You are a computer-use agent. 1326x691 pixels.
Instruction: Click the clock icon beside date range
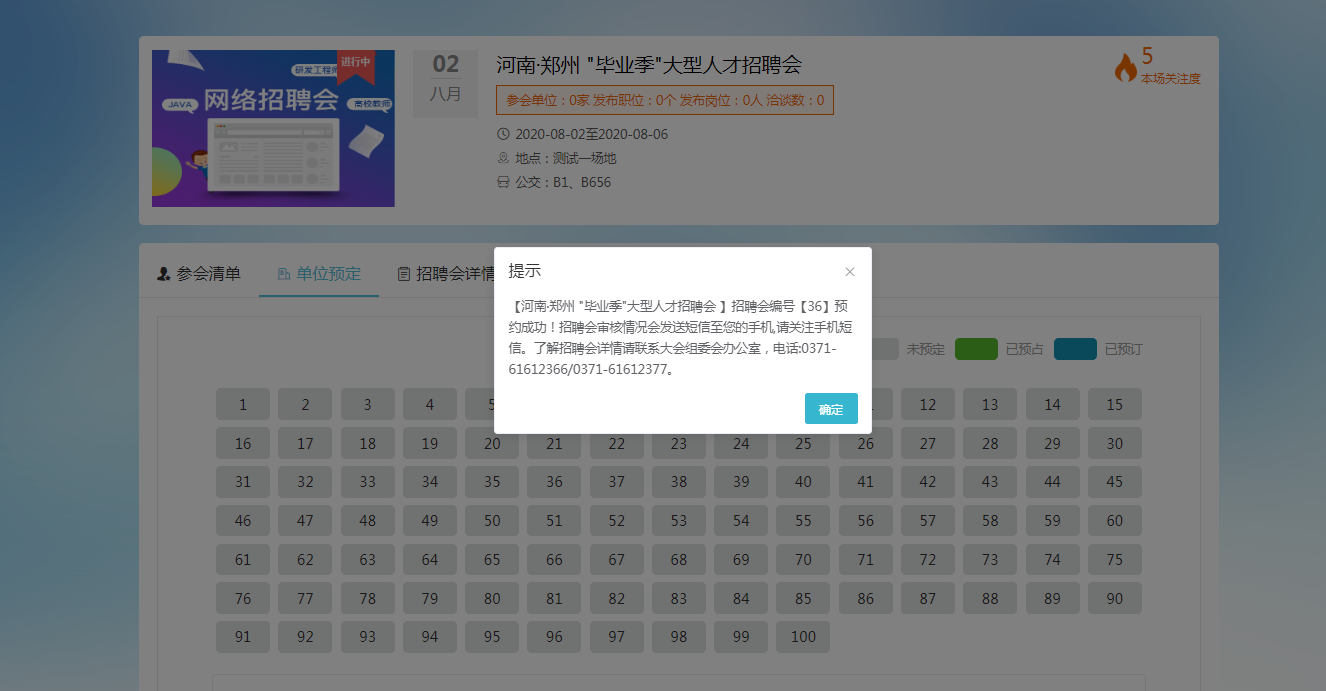(x=503, y=134)
